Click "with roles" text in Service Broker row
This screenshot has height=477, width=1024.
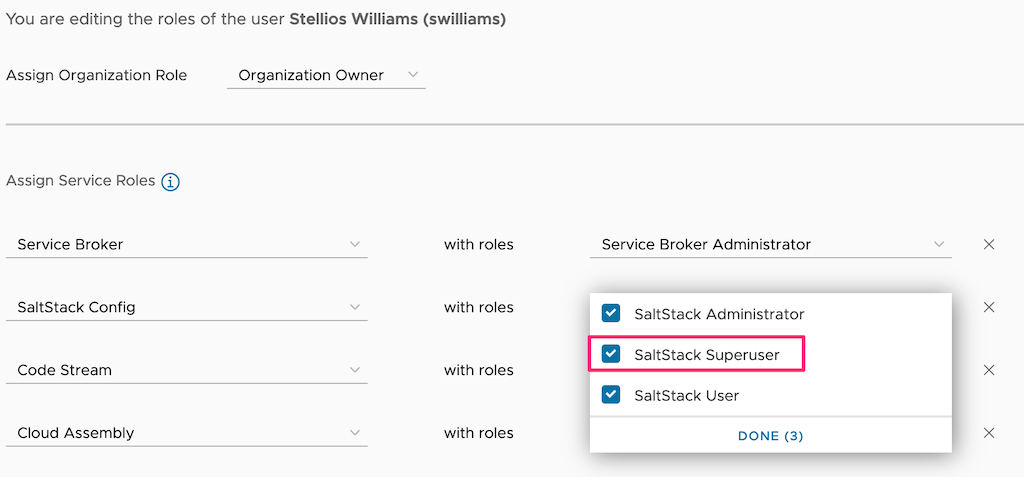(x=479, y=244)
